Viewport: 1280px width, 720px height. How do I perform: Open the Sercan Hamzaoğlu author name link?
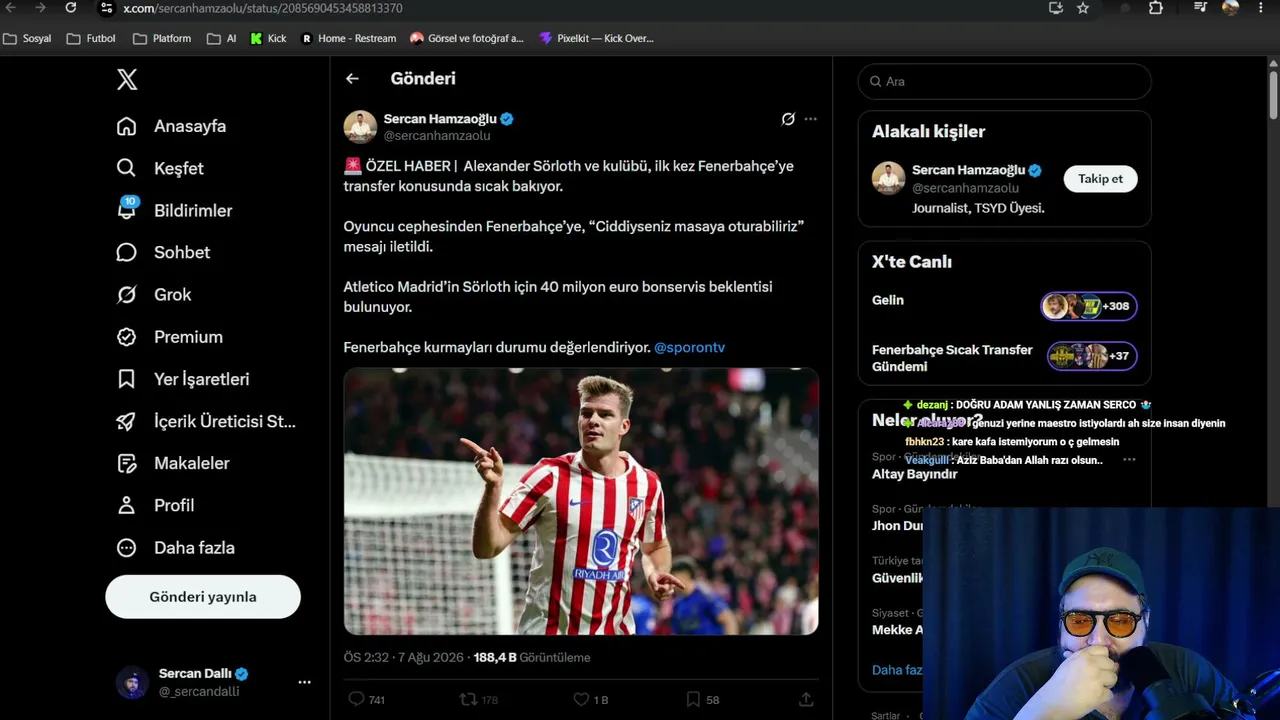[x=440, y=119]
